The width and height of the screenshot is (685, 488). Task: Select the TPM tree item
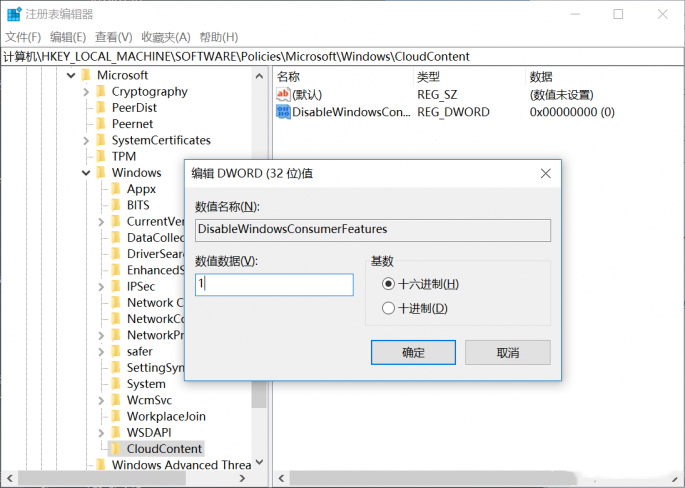click(124, 156)
